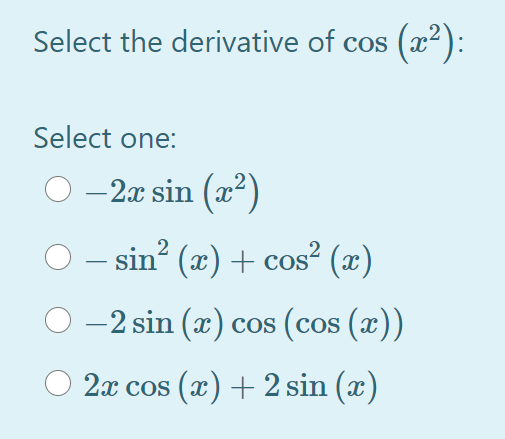Click the 2 sin(x) term in fourth option
Screen dimensions: 505x439
click(320, 386)
